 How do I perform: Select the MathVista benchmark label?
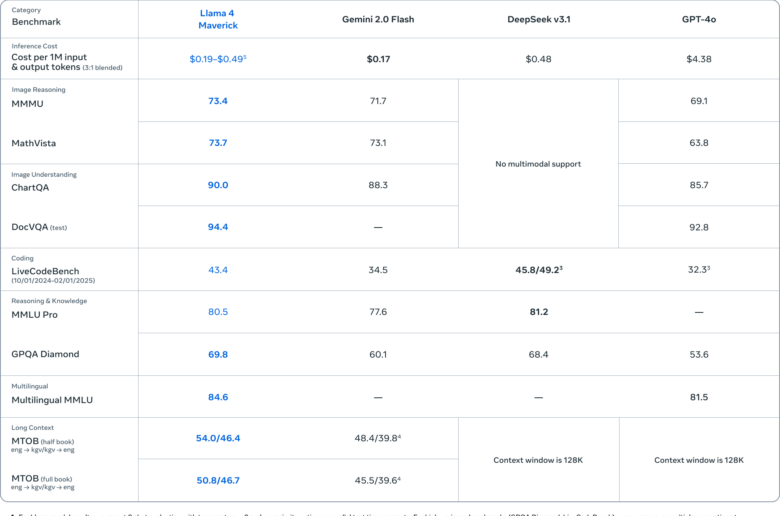[34, 143]
